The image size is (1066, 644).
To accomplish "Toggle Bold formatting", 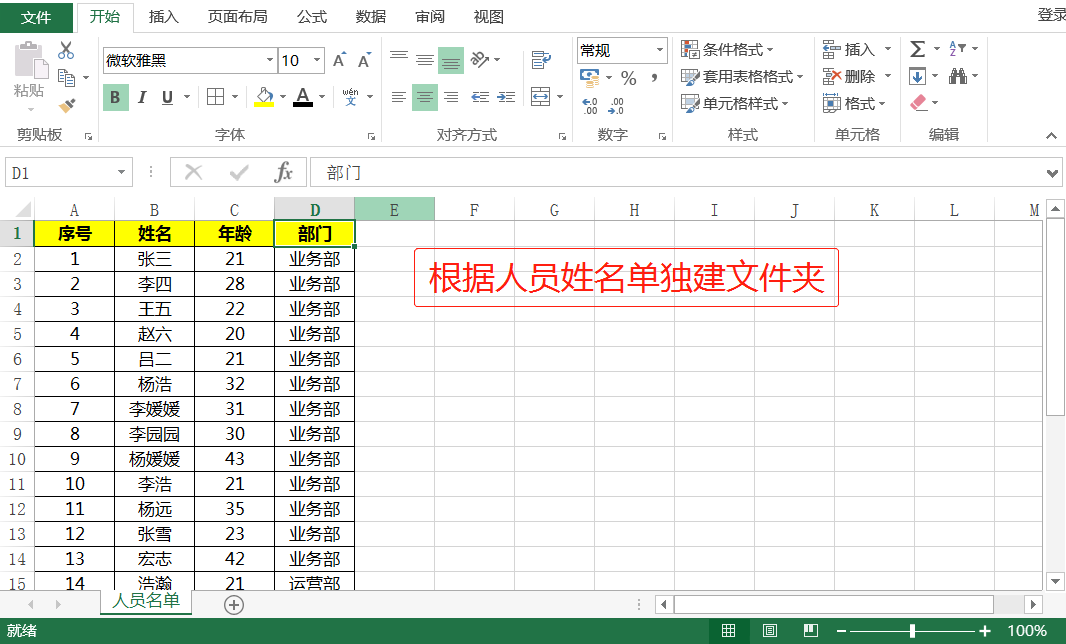I will pos(115,97).
